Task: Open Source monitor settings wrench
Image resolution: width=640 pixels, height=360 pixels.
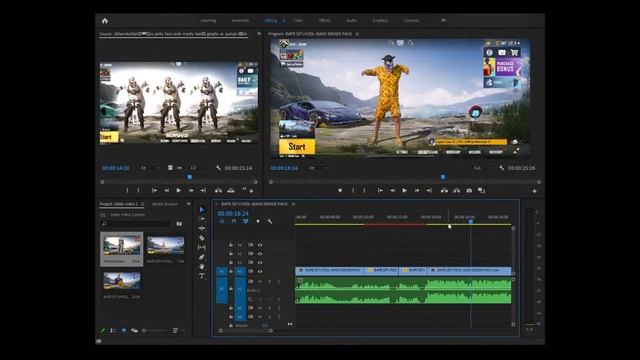Action: 219,168
